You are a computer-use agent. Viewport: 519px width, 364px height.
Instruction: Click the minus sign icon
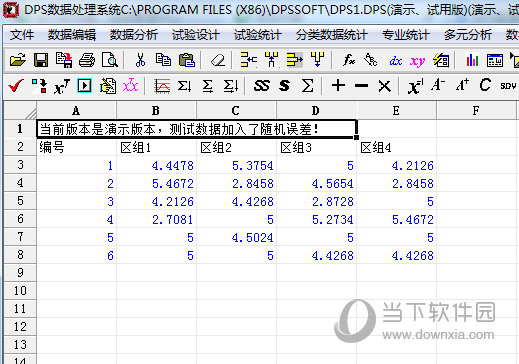tap(361, 86)
